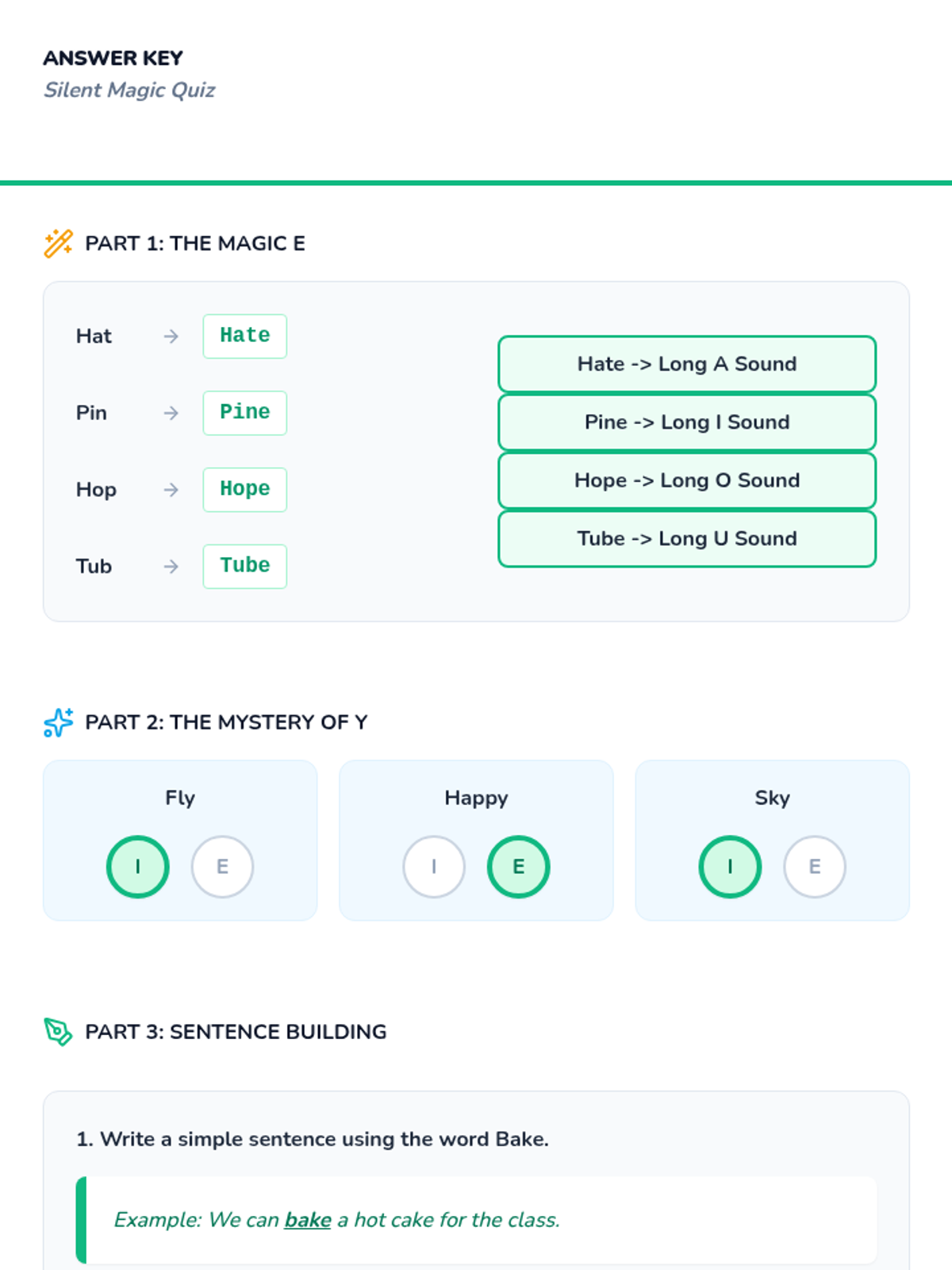
Task: Click the arrow next to Tub
Action: tap(171, 567)
